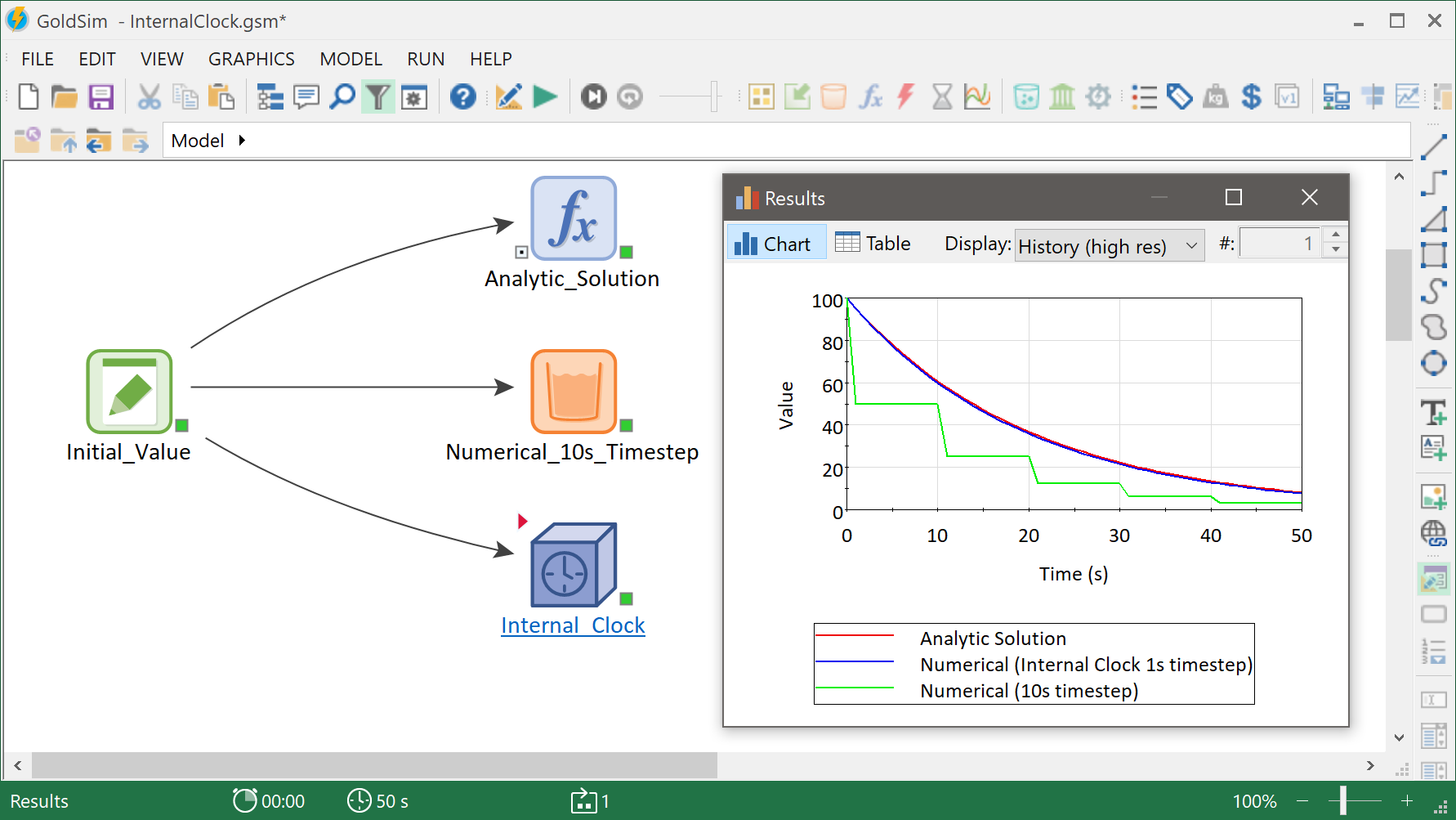The height and width of the screenshot is (820, 1456).
Task: Click the zoom slider in the status bar
Action: coord(1342,801)
